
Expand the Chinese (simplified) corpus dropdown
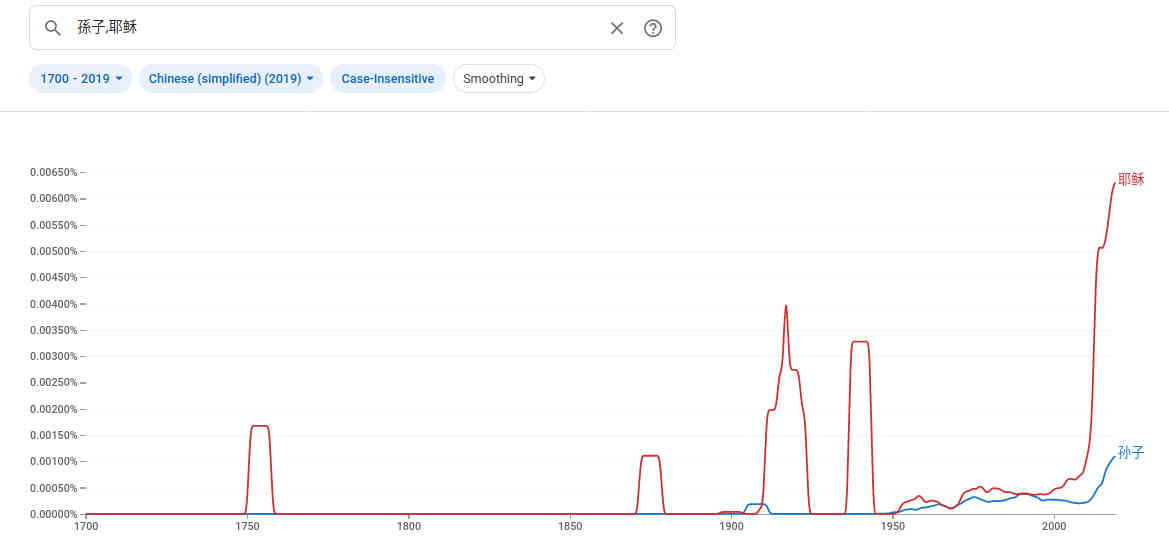pos(231,79)
